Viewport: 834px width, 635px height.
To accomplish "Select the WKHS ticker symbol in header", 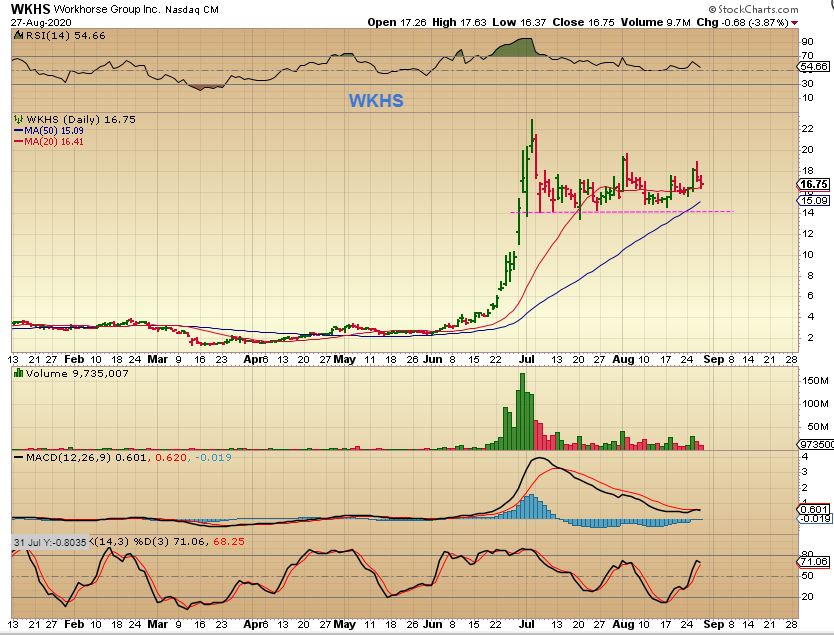I will pos(30,9).
